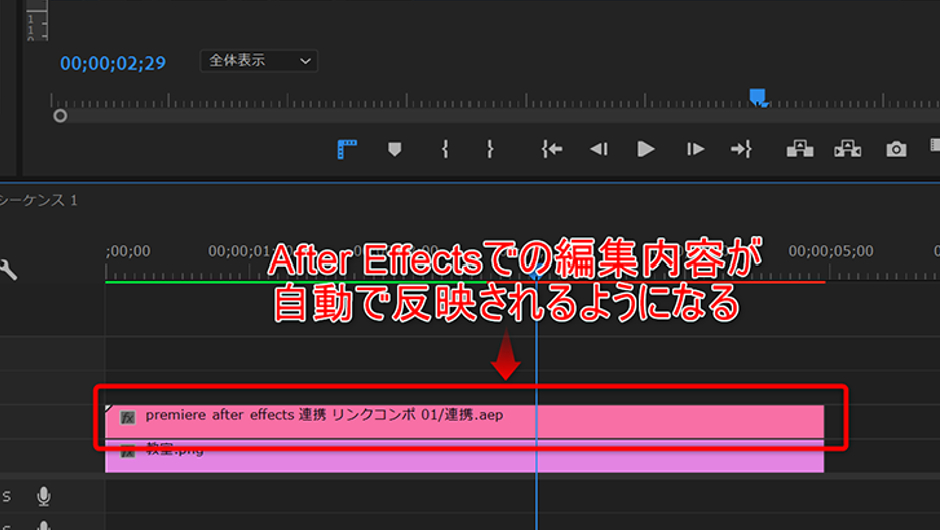Export a frame with the camera icon
Viewport: 940px width, 530px height.
click(x=896, y=149)
